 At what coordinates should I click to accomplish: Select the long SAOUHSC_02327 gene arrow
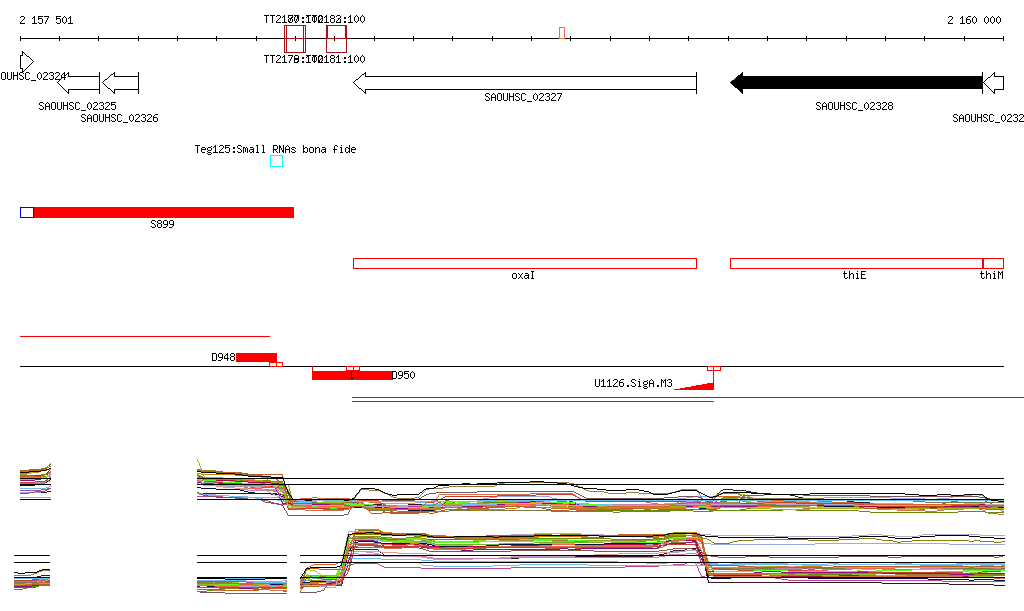click(x=525, y=83)
